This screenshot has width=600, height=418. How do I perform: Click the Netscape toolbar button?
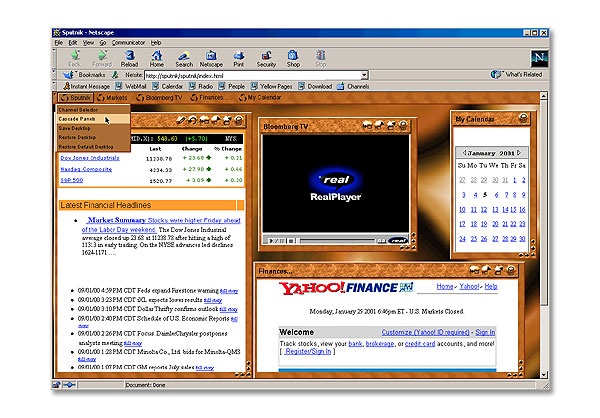click(211, 59)
